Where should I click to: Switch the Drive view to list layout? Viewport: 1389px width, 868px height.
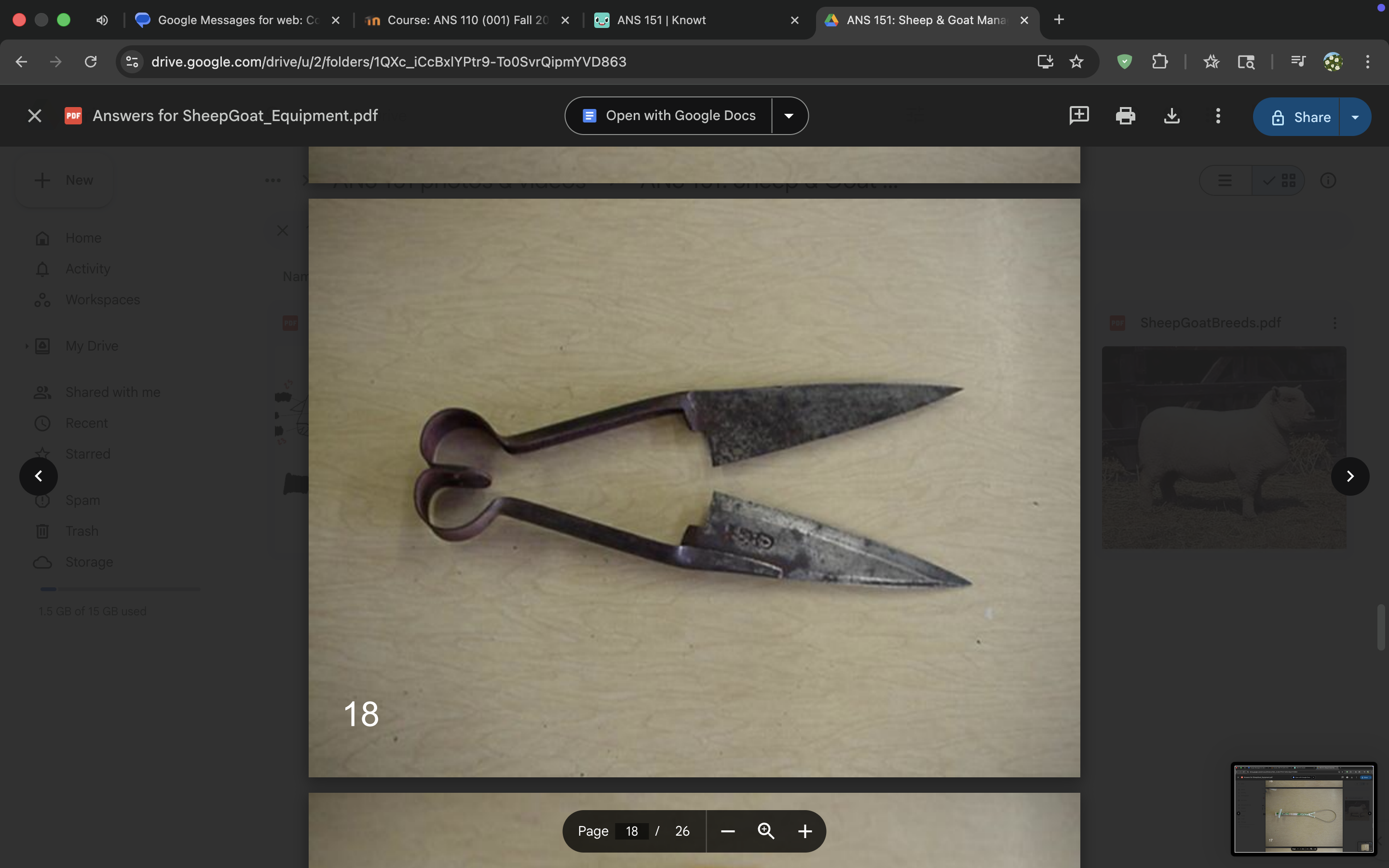click(1224, 180)
